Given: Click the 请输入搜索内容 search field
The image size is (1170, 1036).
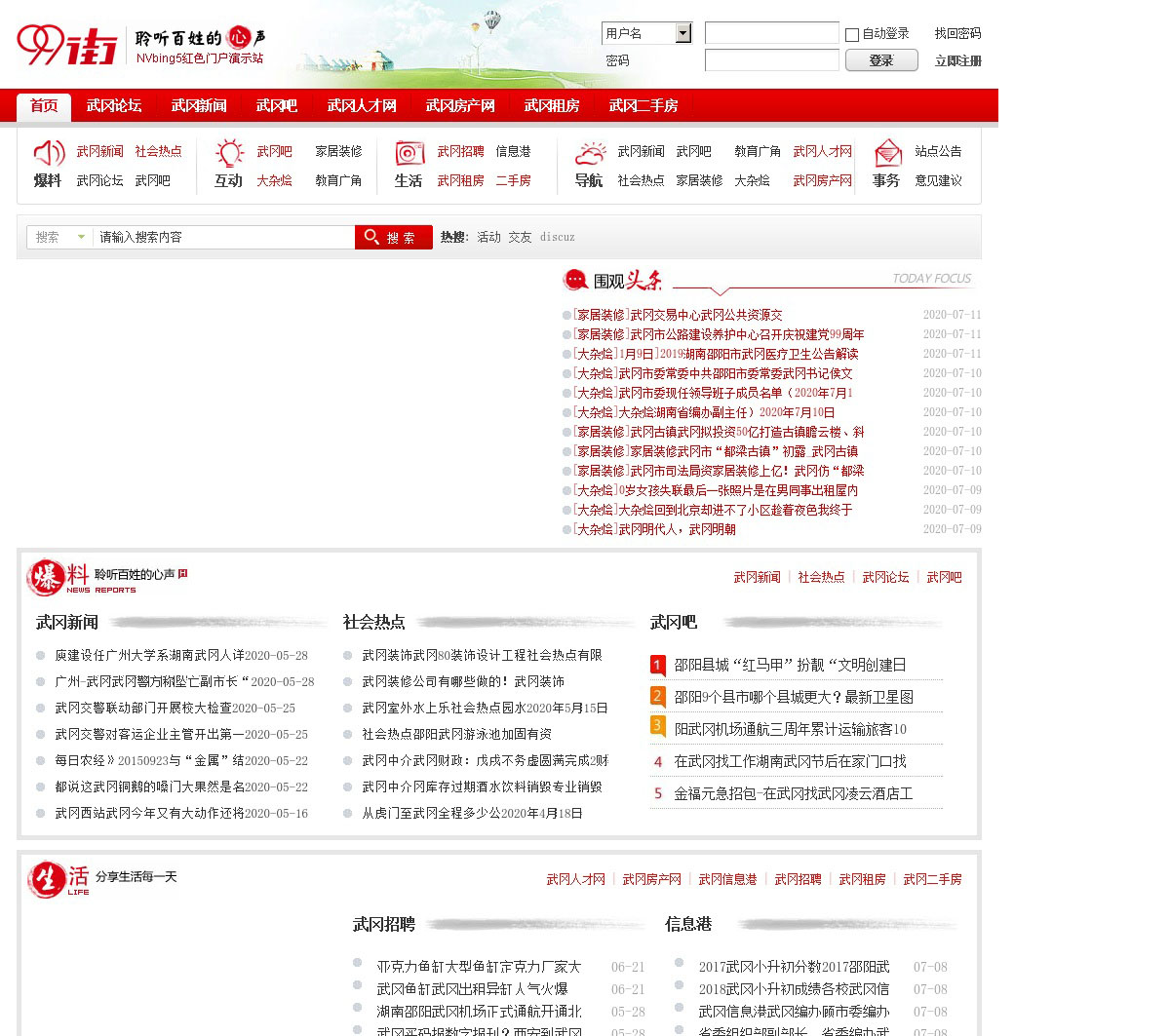Looking at the screenshot, I should pos(224,237).
